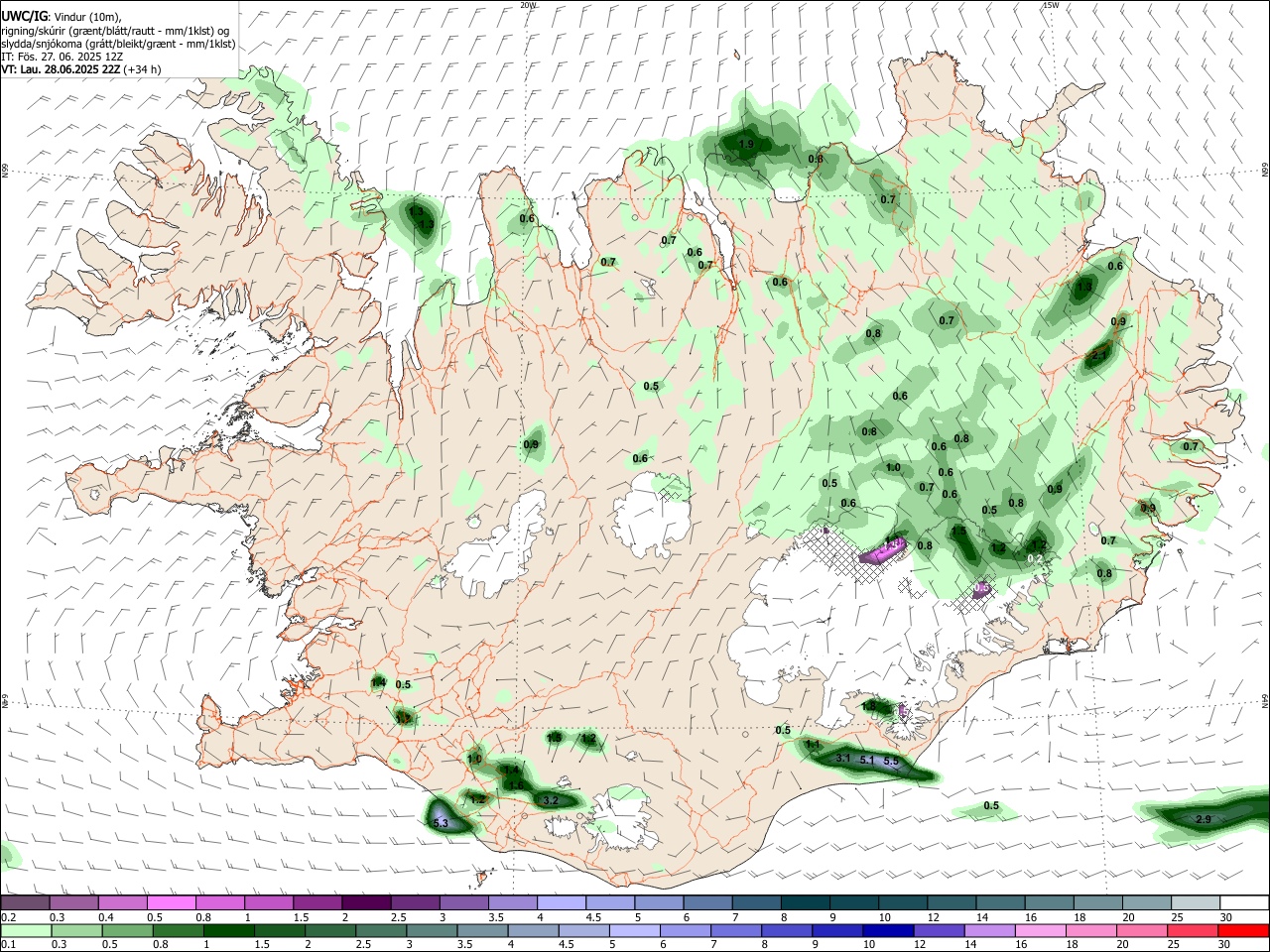Pick the bright magenta 0.5 swatch in snow legend
The image size is (1270, 952).
172,902
